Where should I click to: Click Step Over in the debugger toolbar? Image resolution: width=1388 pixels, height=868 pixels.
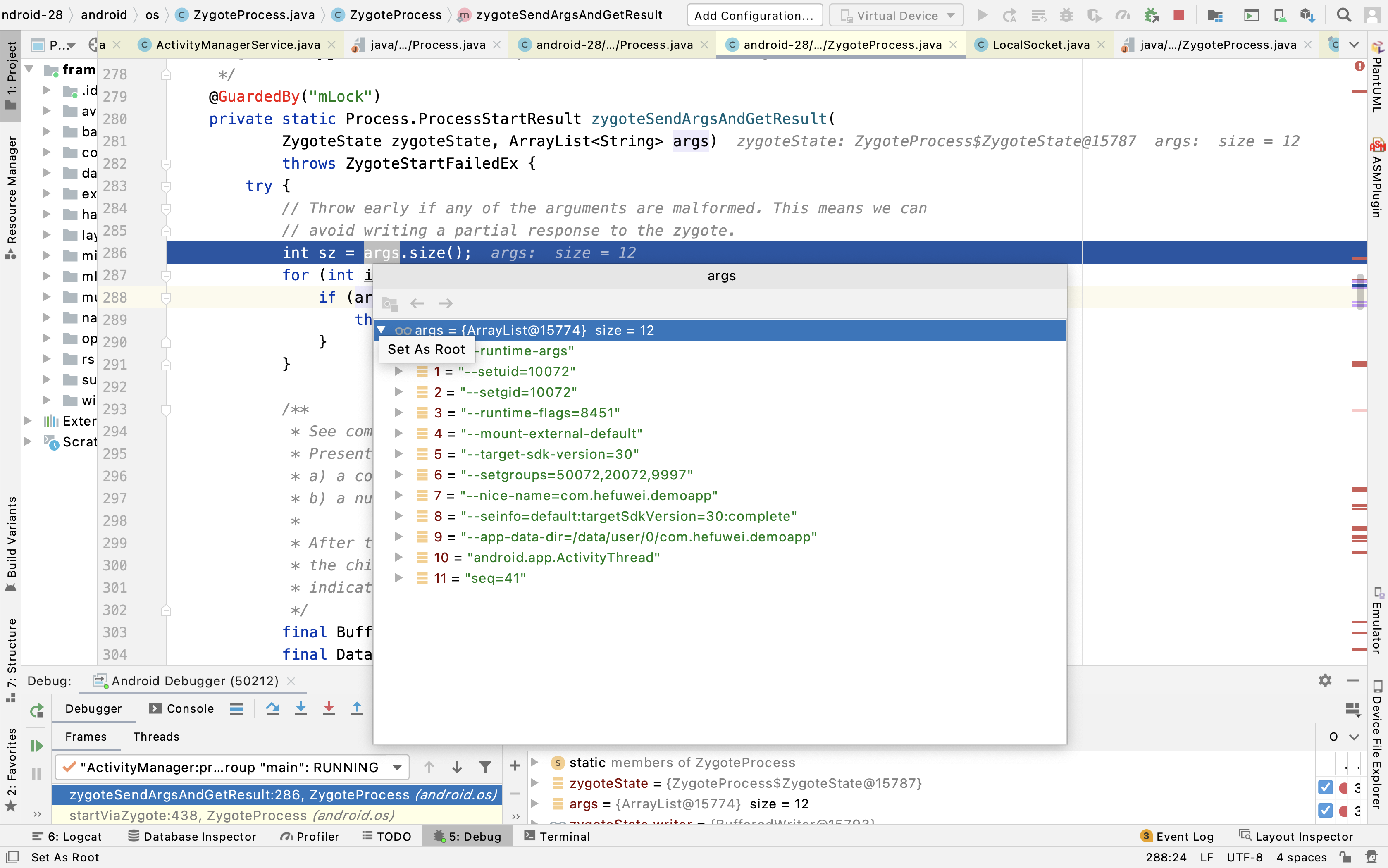pyautogui.click(x=273, y=708)
